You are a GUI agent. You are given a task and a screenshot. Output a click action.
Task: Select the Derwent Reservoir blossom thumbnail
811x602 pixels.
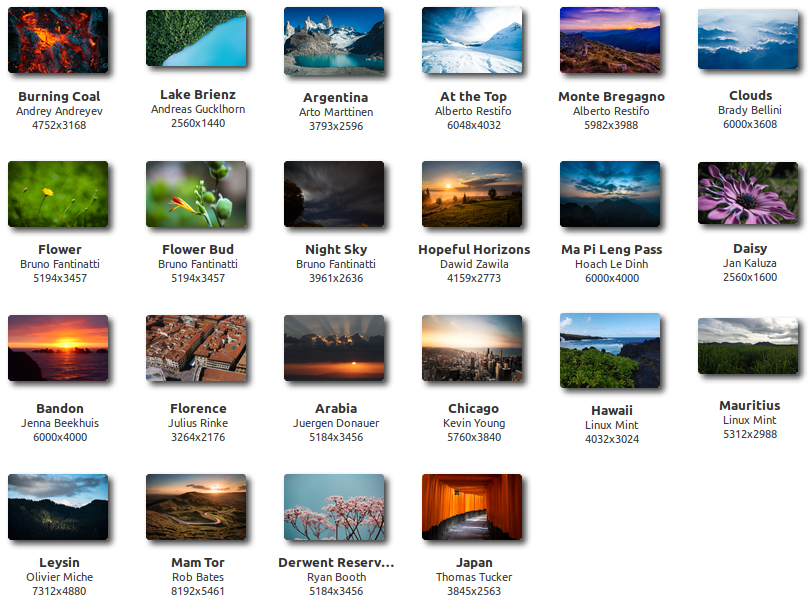(334, 507)
